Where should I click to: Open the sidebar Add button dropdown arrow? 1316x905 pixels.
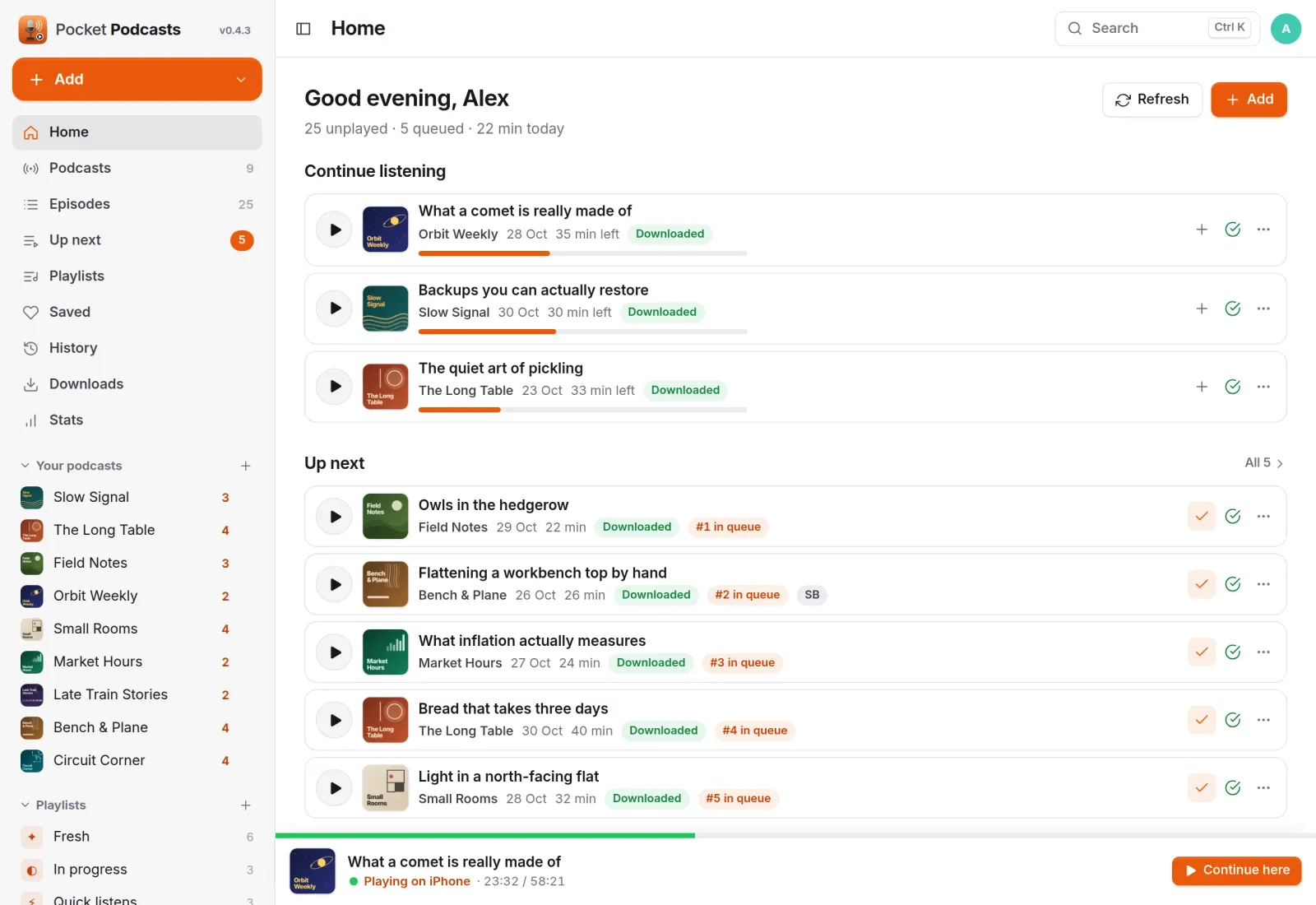241,80
